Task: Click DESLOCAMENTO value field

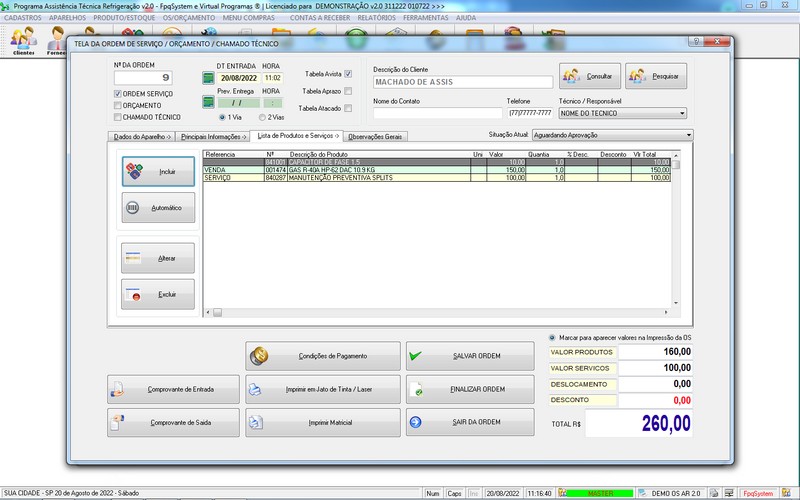Action: click(655, 384)
